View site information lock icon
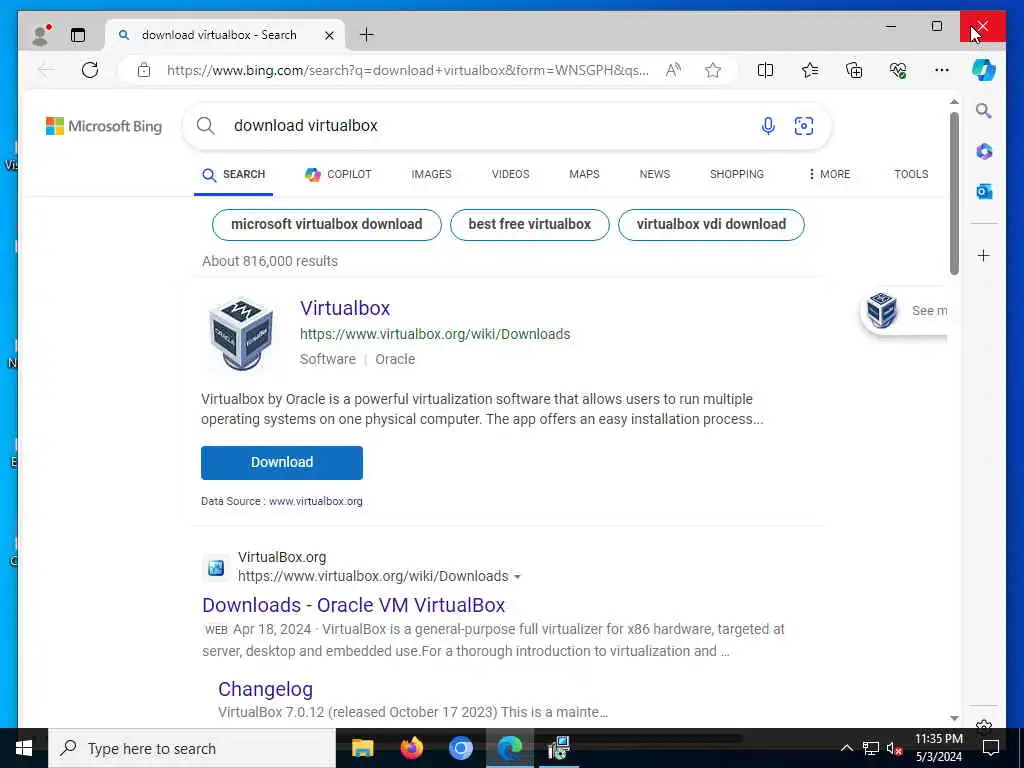The width and height of the screenshot is (1024, 768). 144,70
